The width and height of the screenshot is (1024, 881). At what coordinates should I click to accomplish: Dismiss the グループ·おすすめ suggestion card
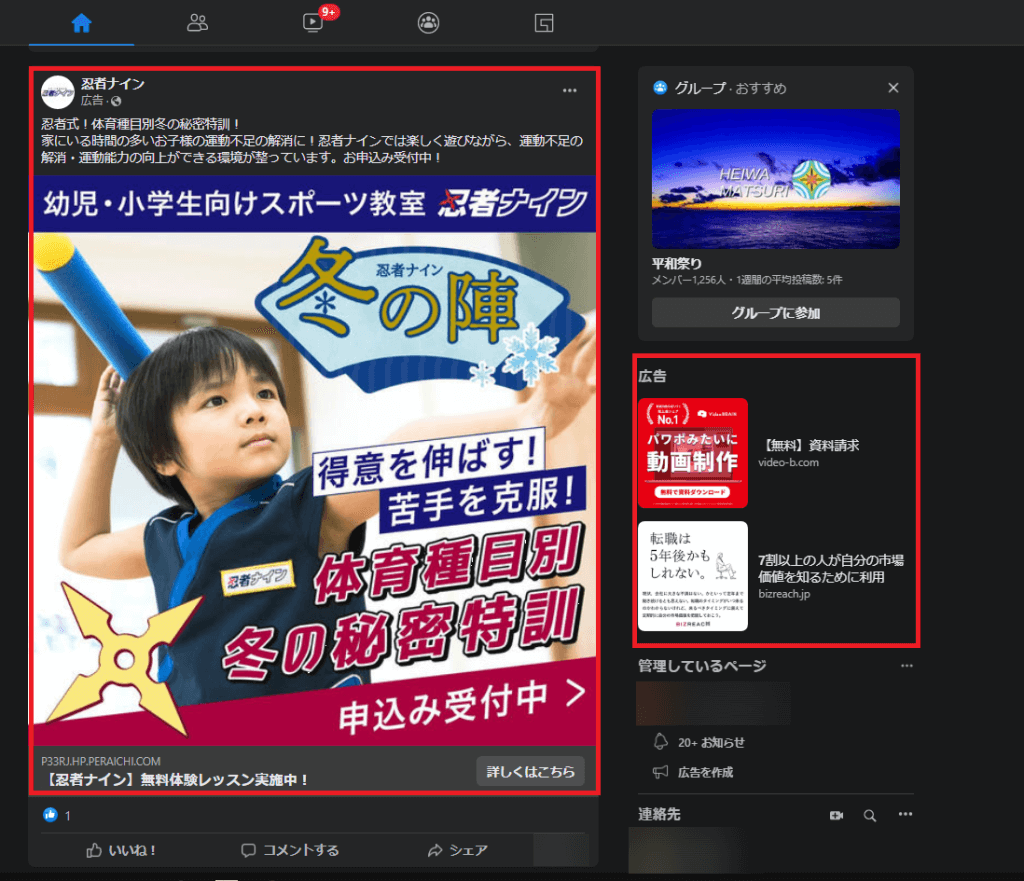(x=893, y=88)
